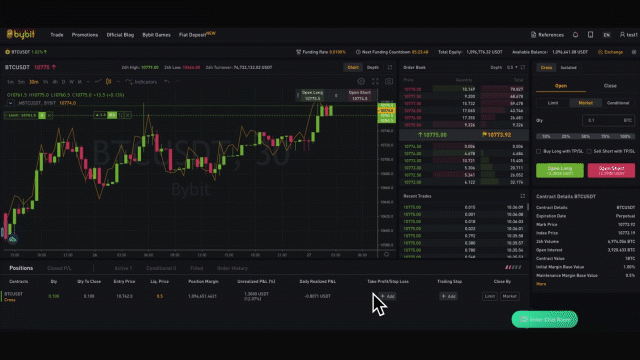Open the order book Depth 0.5 dropdown
The width and height of the screenshot is (640, 360).
click(512, 67)
